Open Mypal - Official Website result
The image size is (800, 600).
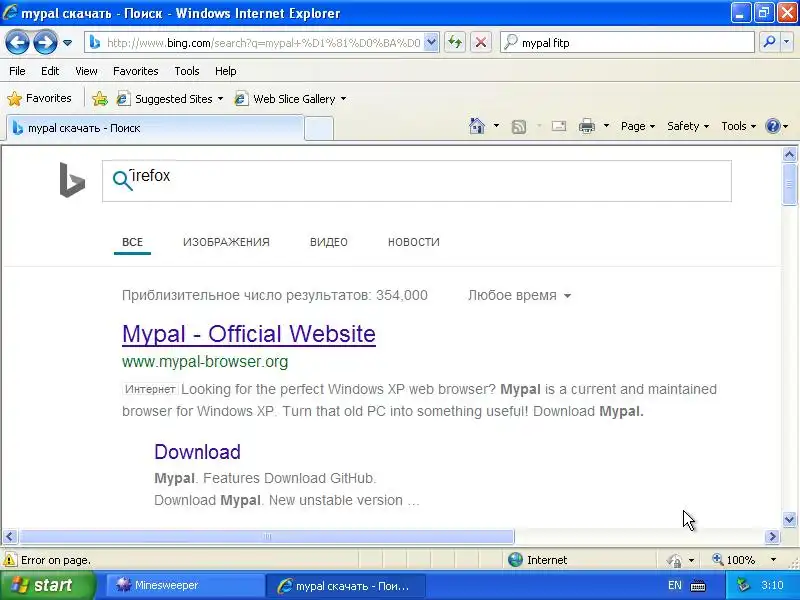249,334
